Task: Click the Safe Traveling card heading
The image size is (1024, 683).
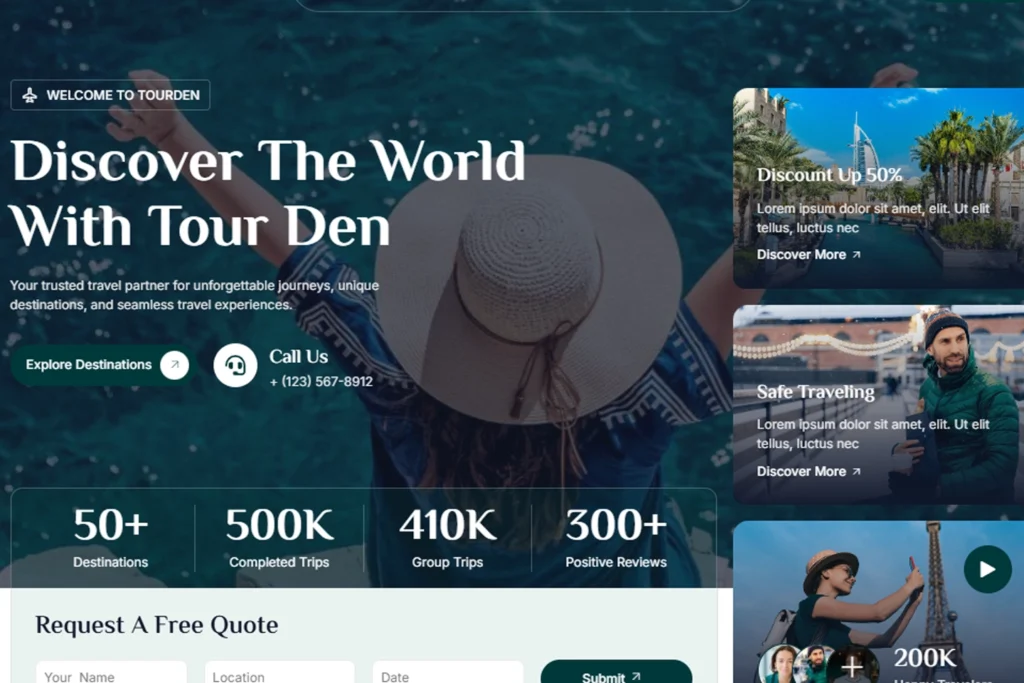Action: point(815,392)
